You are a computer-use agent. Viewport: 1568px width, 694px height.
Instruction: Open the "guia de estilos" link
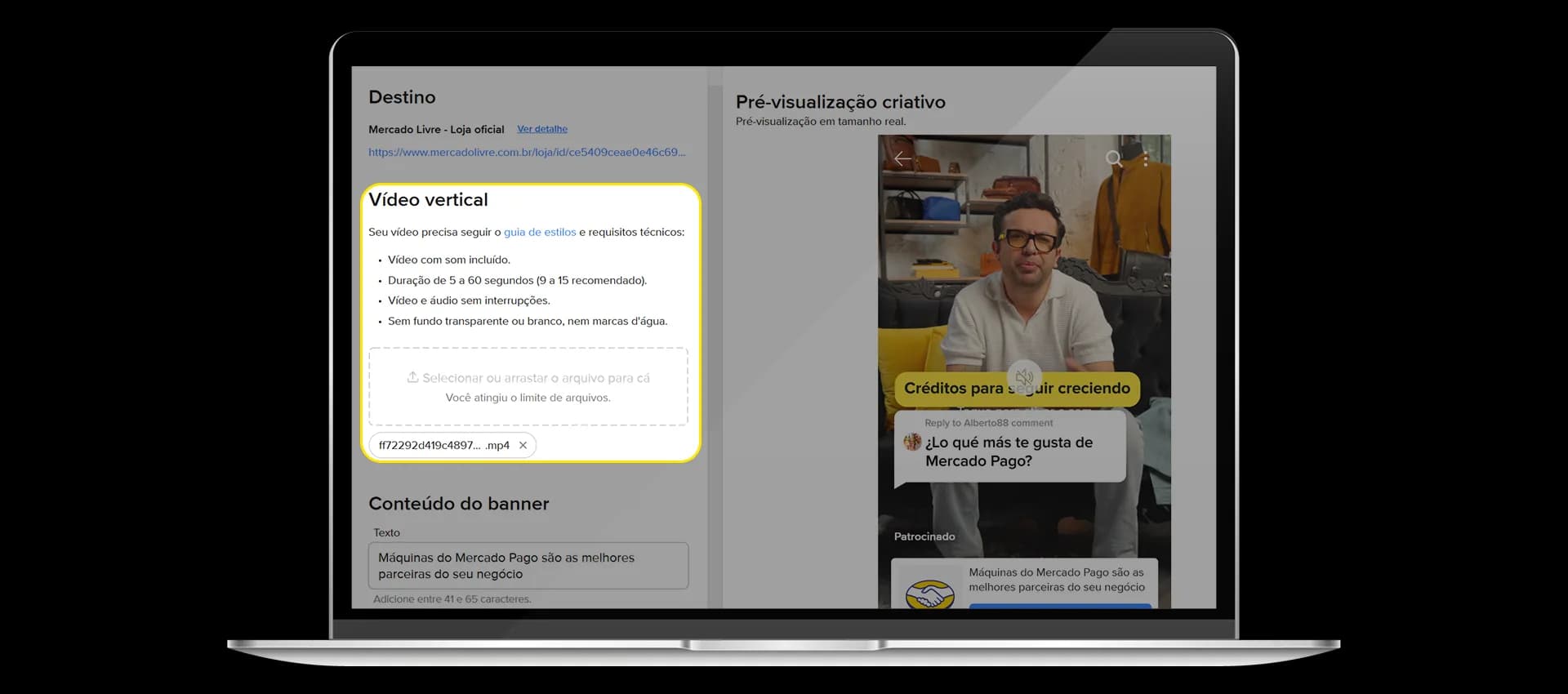tap(540, 232)
